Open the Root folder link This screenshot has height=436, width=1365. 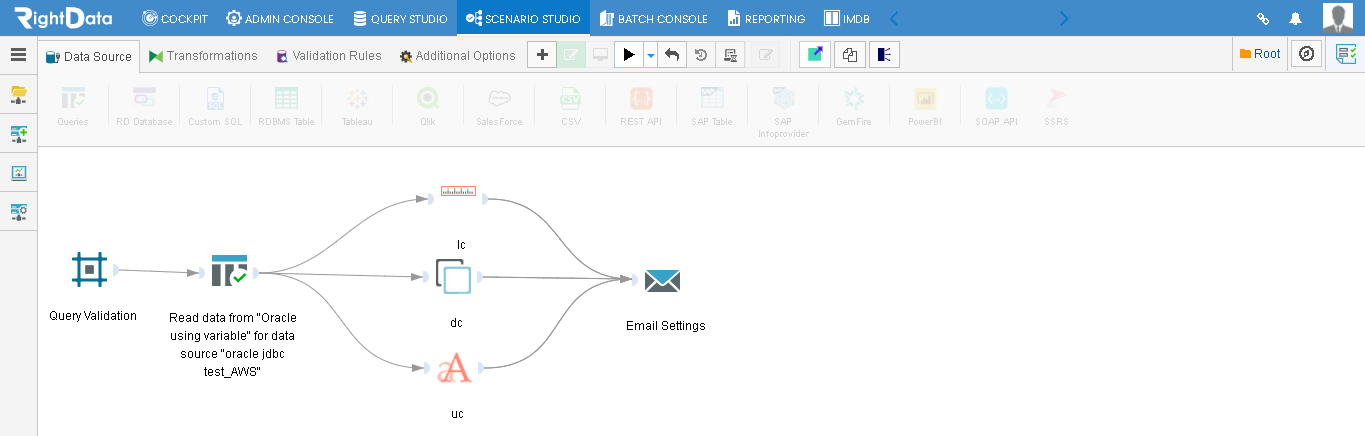[x=1259, y=54]
